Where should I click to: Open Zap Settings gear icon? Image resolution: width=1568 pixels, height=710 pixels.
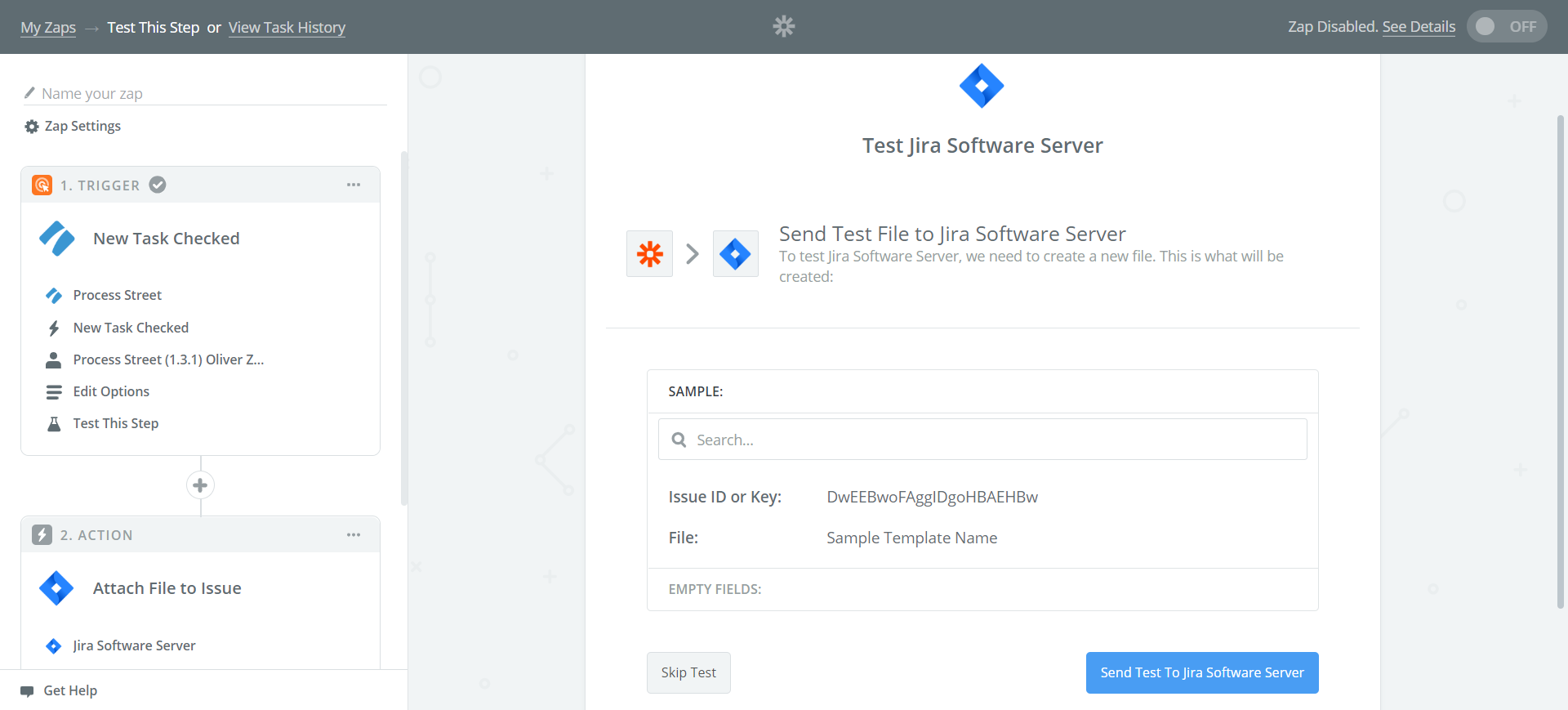[x=32, y=127]
